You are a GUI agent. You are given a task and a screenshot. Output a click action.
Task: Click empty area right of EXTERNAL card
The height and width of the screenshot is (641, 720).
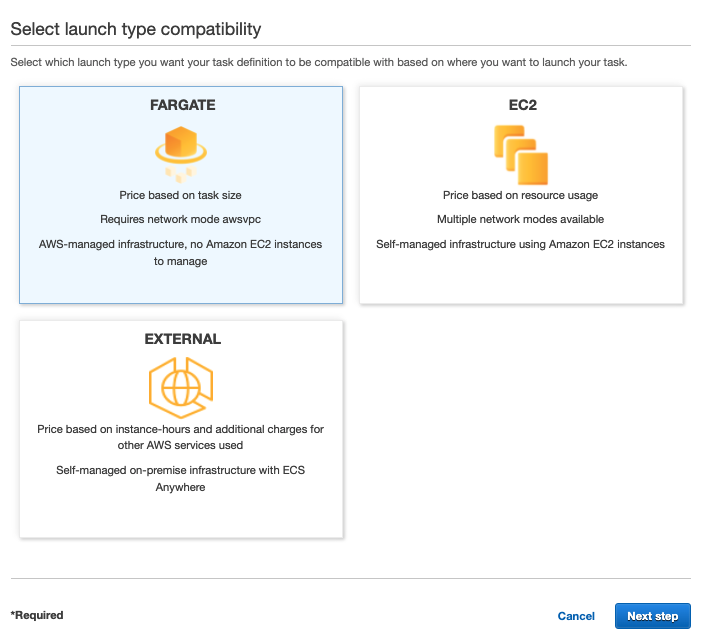click(520, 430)
